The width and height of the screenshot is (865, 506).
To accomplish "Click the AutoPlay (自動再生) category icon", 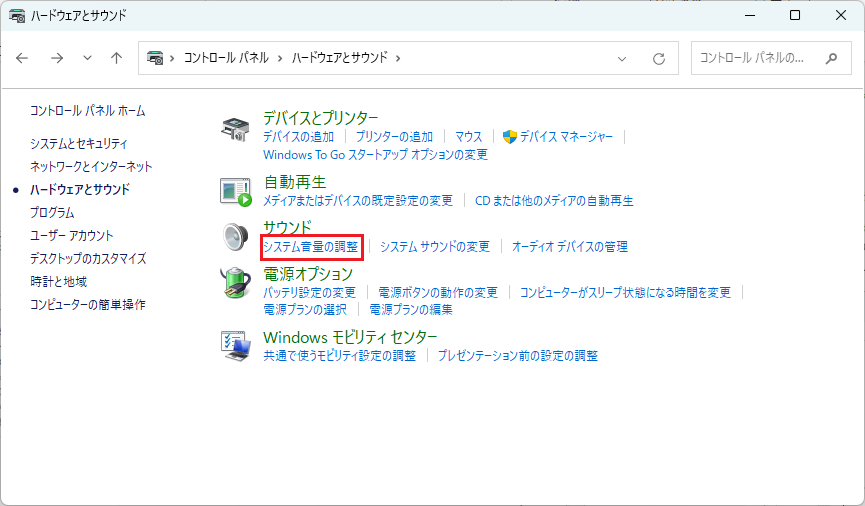I will (x=236, y=192).
